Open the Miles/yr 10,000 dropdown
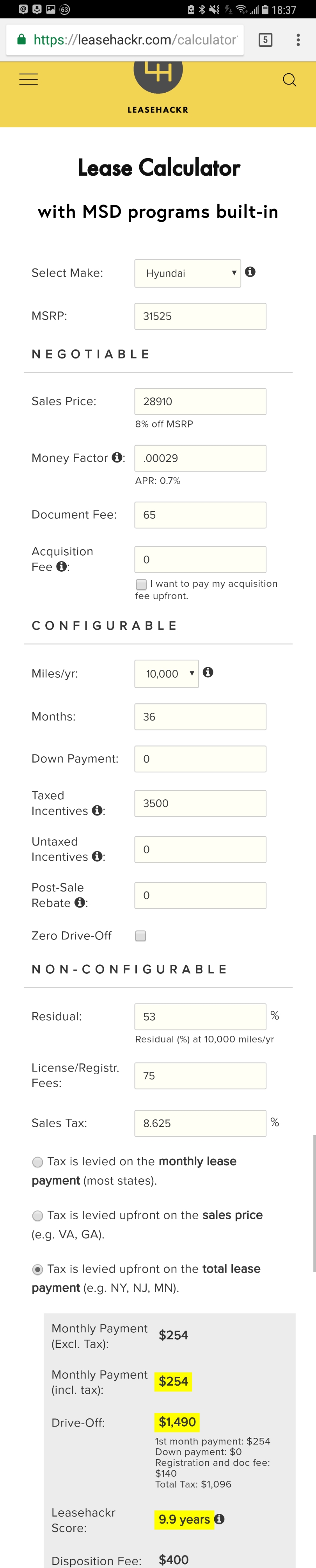This screenshot has width=316, height=1568. pyautogui.click(x=166, y=674)
